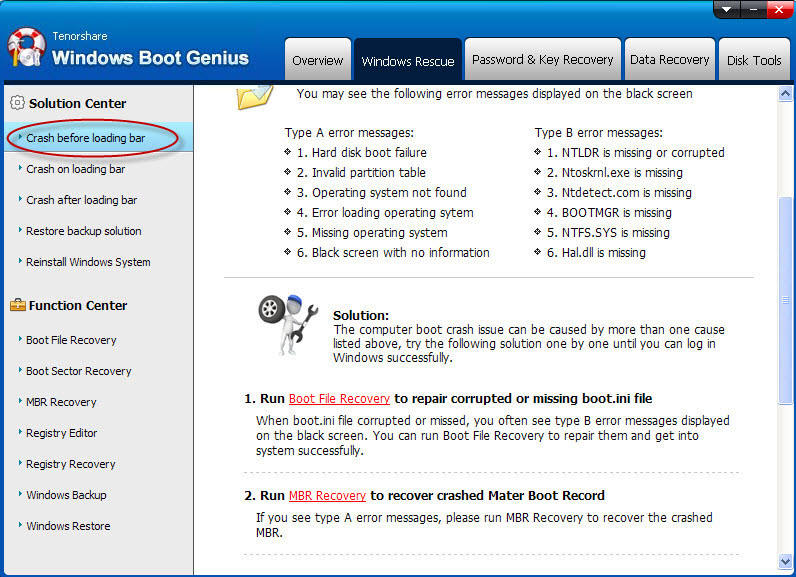Click '6. Black screen with no information'
Image resolution: width=796 pixels, height=577 pixels.
[393, 252]
